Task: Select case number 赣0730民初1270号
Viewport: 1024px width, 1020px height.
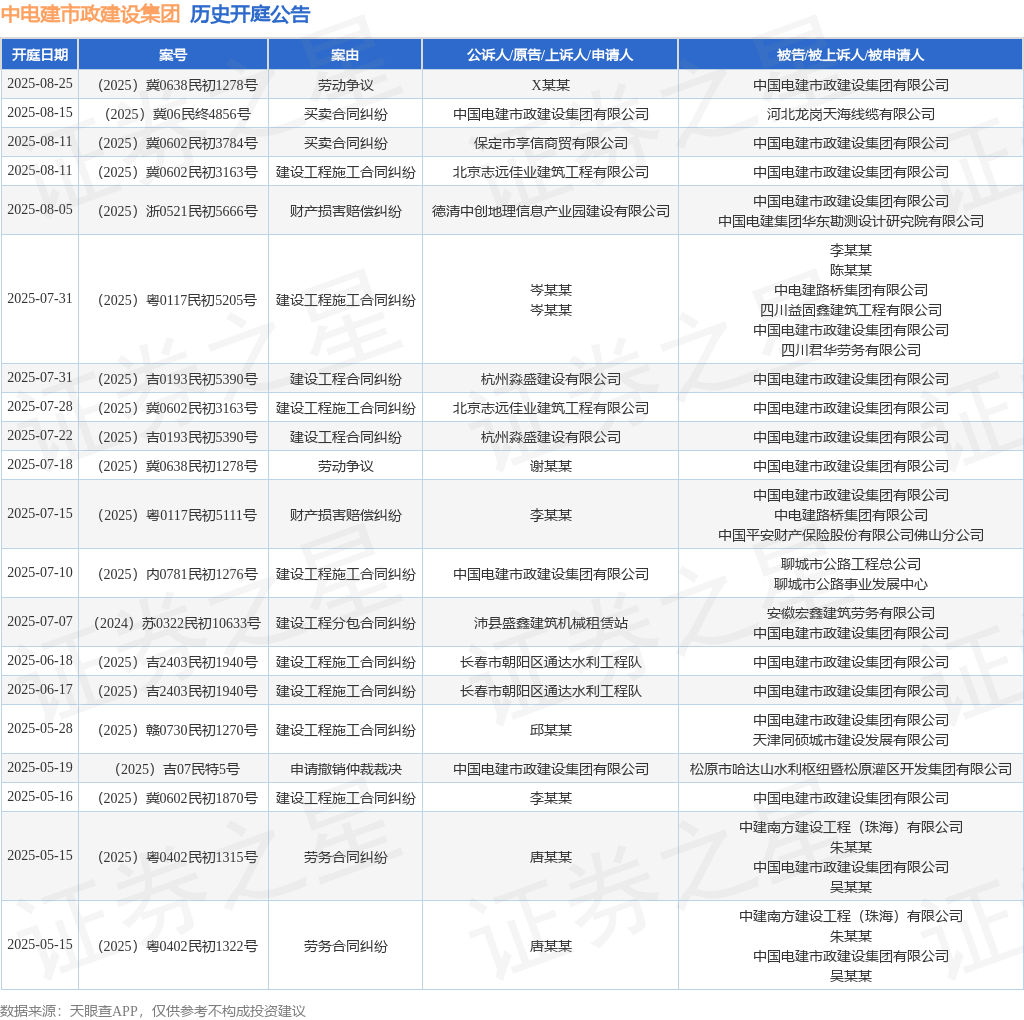Action: [178, 730]
